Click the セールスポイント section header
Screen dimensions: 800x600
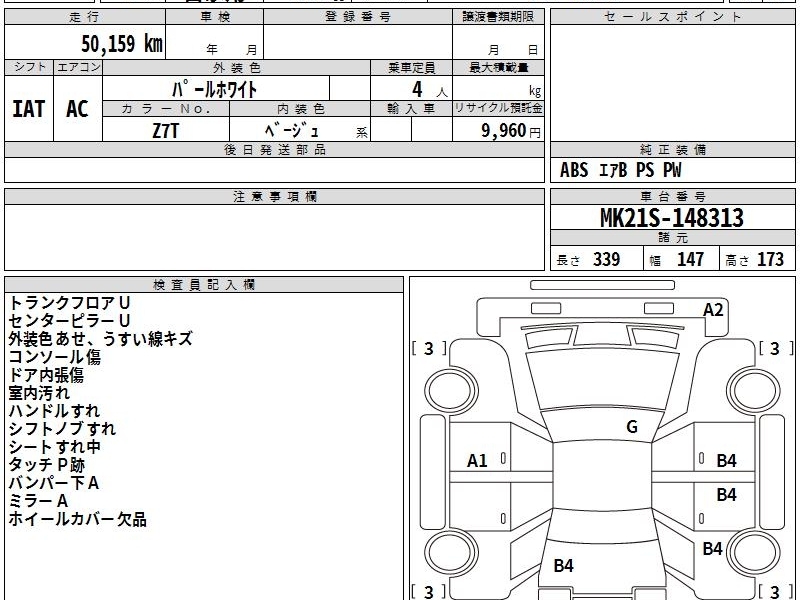(672, 17)
